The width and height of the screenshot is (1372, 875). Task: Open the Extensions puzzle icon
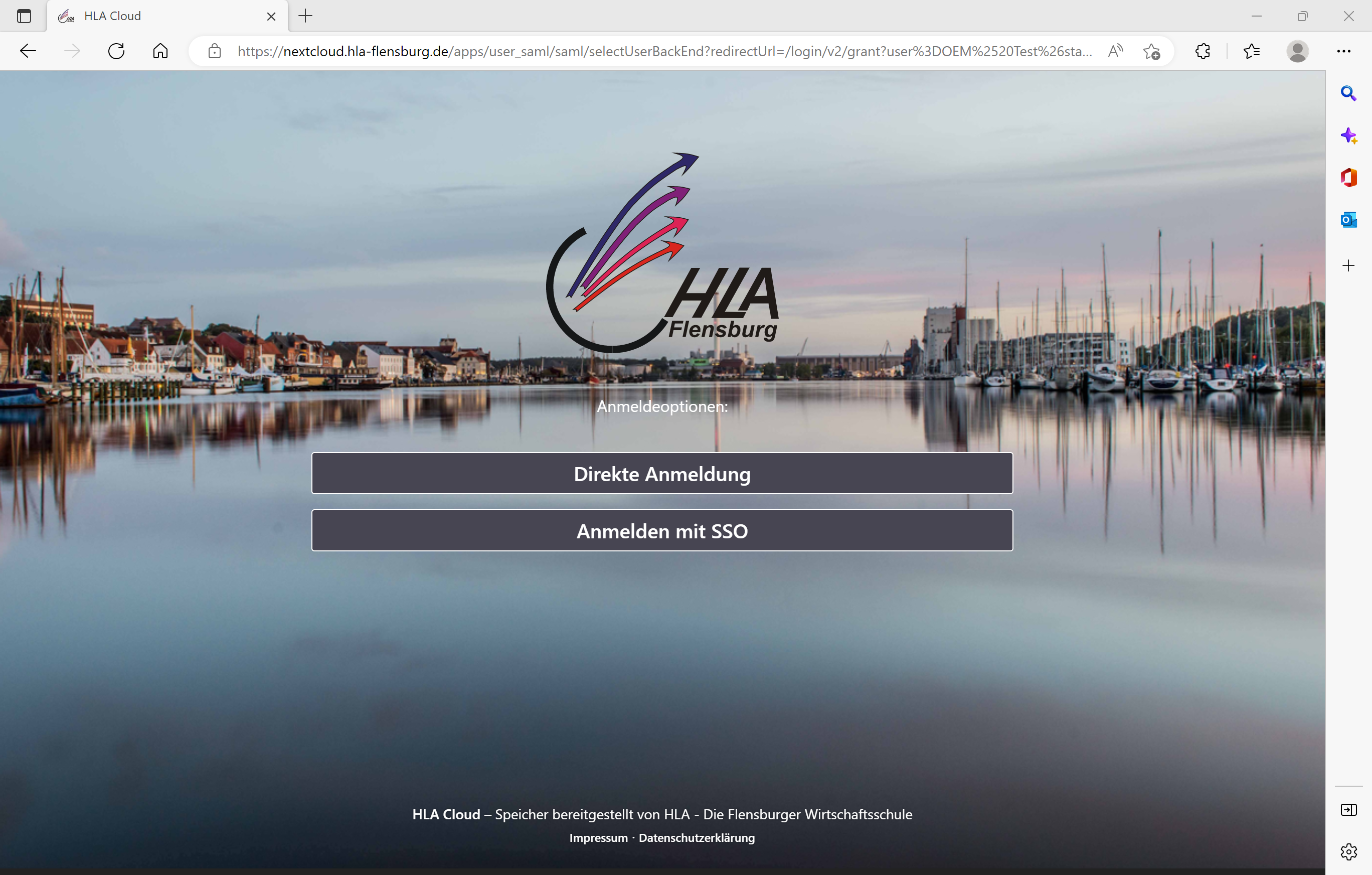[x=1202, y=51]
